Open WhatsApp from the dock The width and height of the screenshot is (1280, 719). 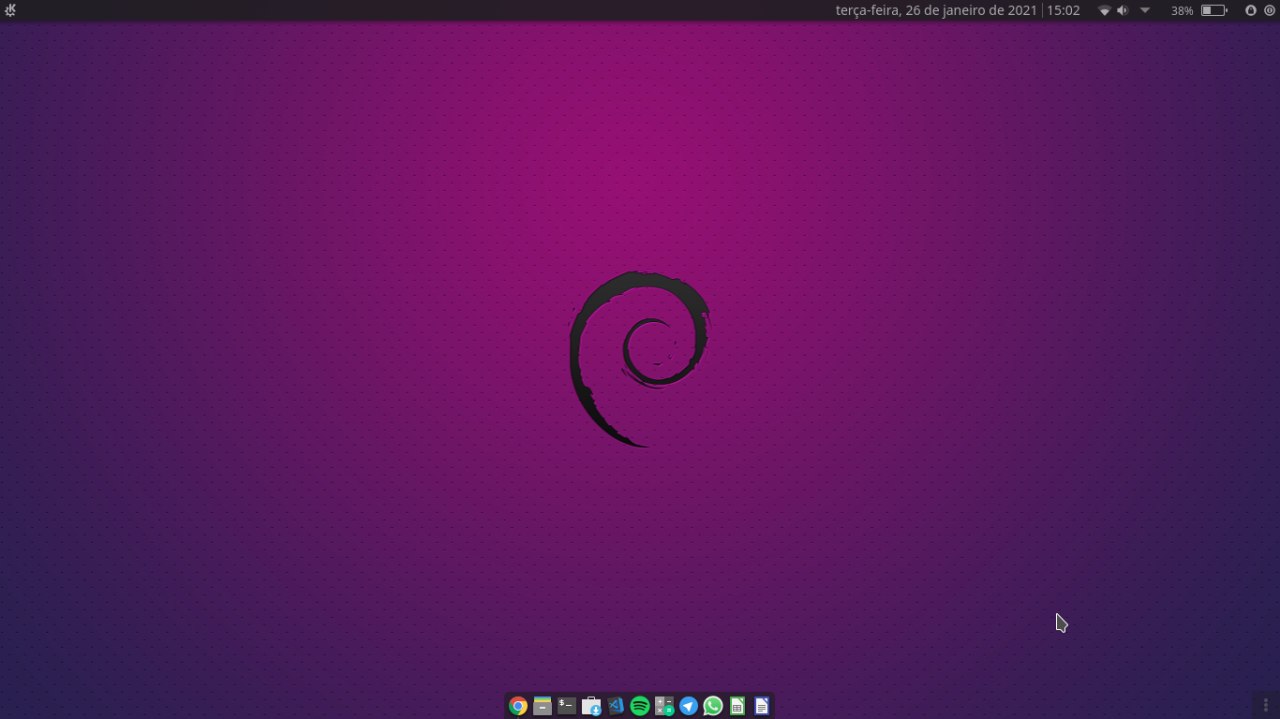pos(713,706)
